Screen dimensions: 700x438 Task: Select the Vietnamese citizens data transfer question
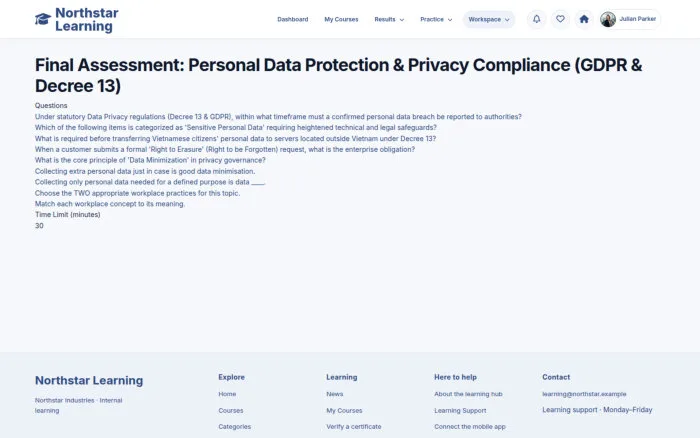[x=235, y=138]
